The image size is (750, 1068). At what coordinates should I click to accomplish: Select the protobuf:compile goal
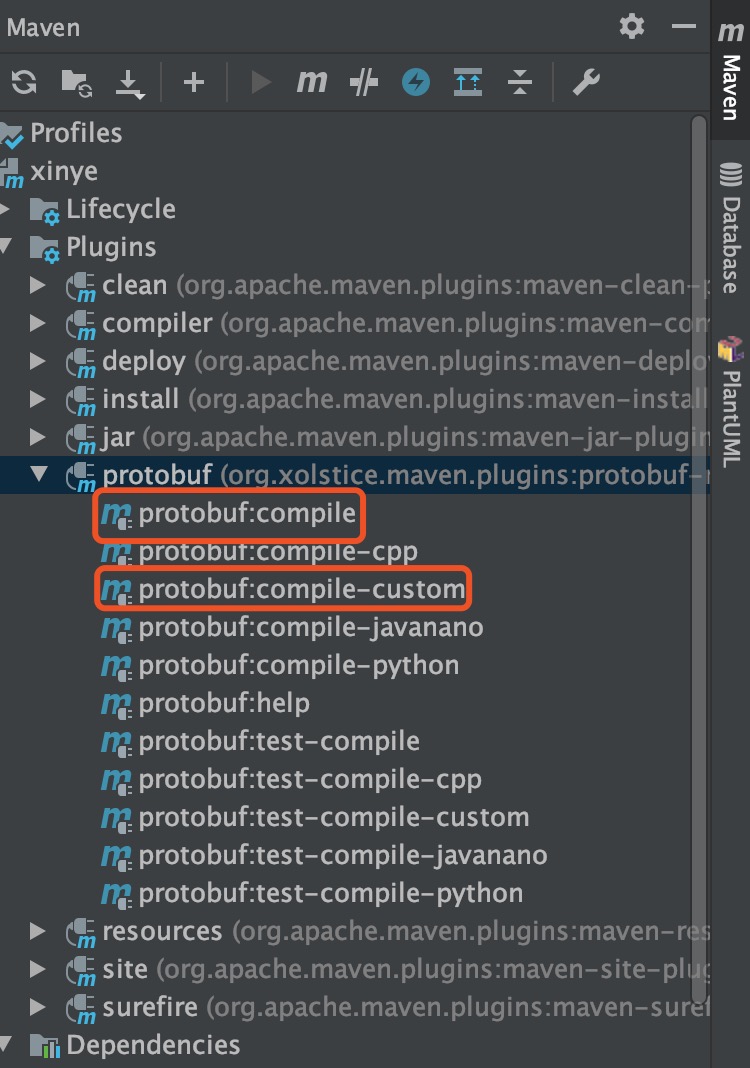click(x=247, y=514)
